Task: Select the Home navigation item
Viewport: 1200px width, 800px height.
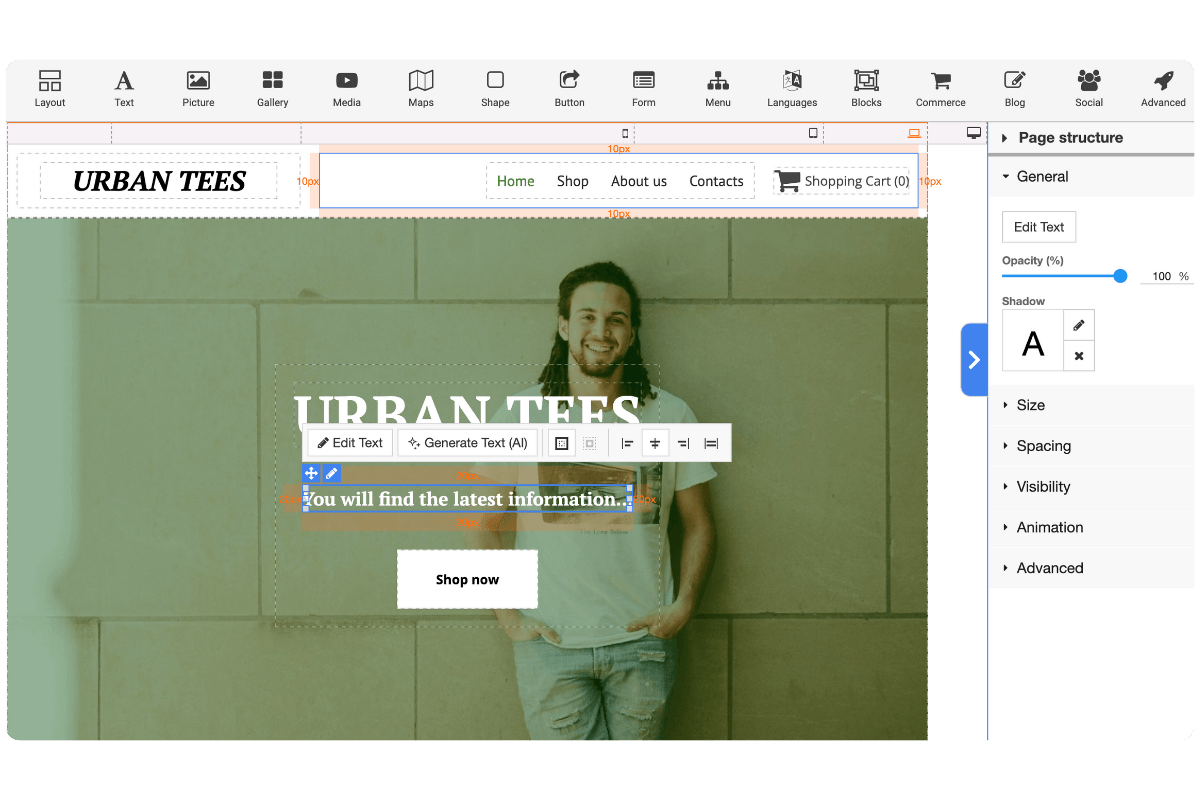Action: (514, 181)
